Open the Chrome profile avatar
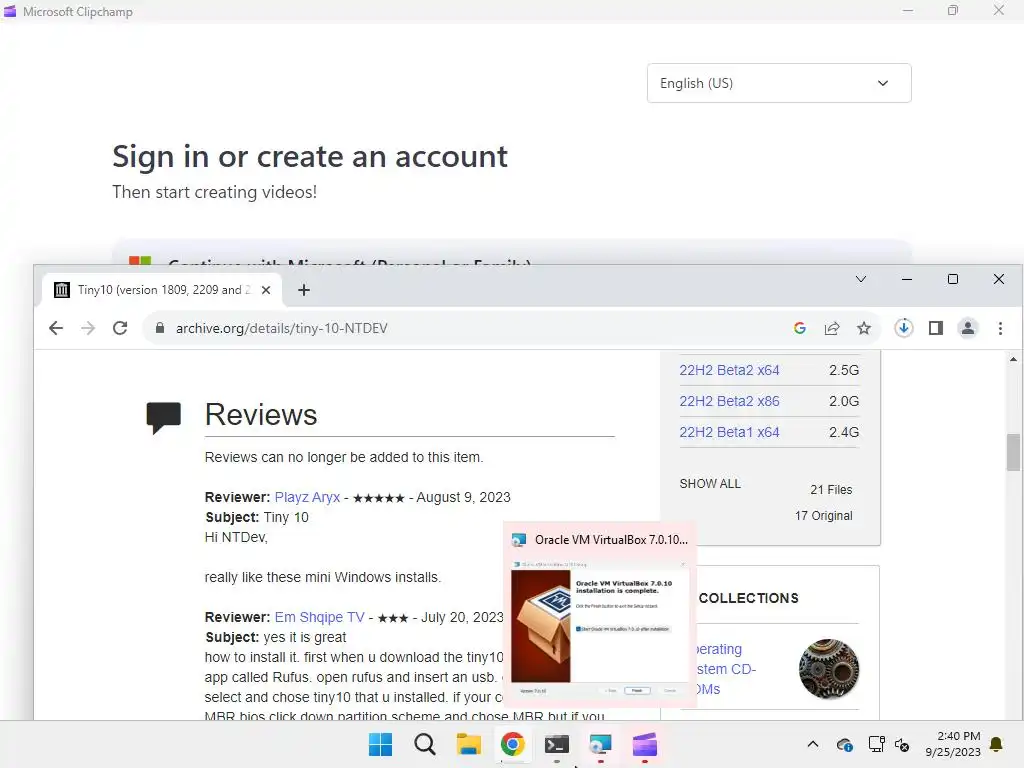The image size is (1024, 768). (968, 328)
